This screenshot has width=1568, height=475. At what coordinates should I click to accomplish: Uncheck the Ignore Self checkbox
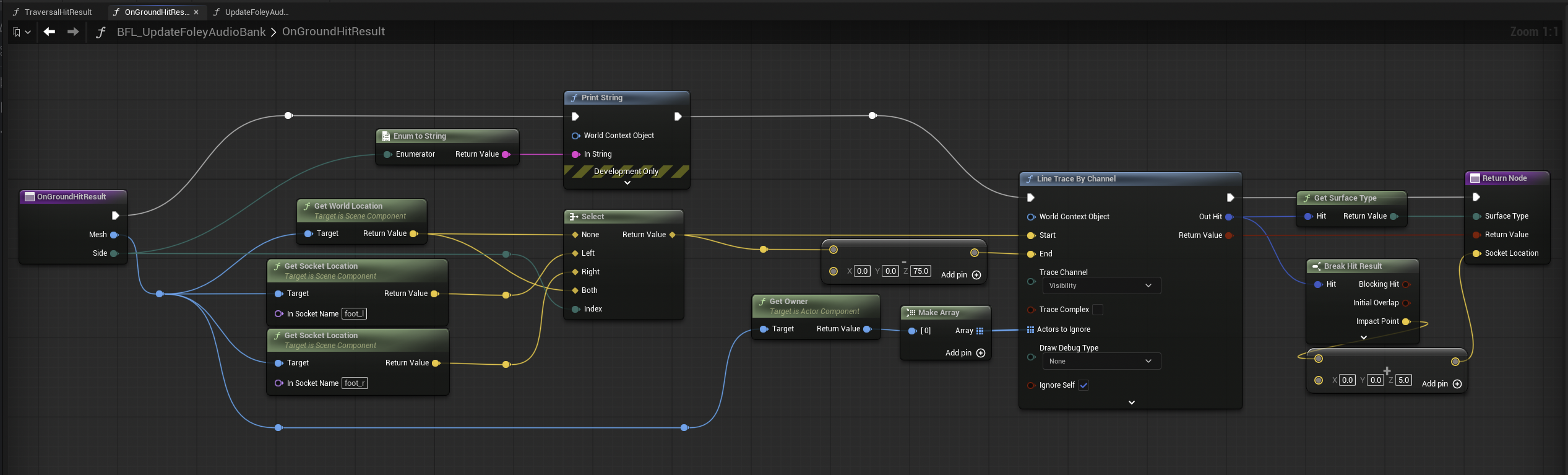pyautogui.click(x=1083, y=385)
